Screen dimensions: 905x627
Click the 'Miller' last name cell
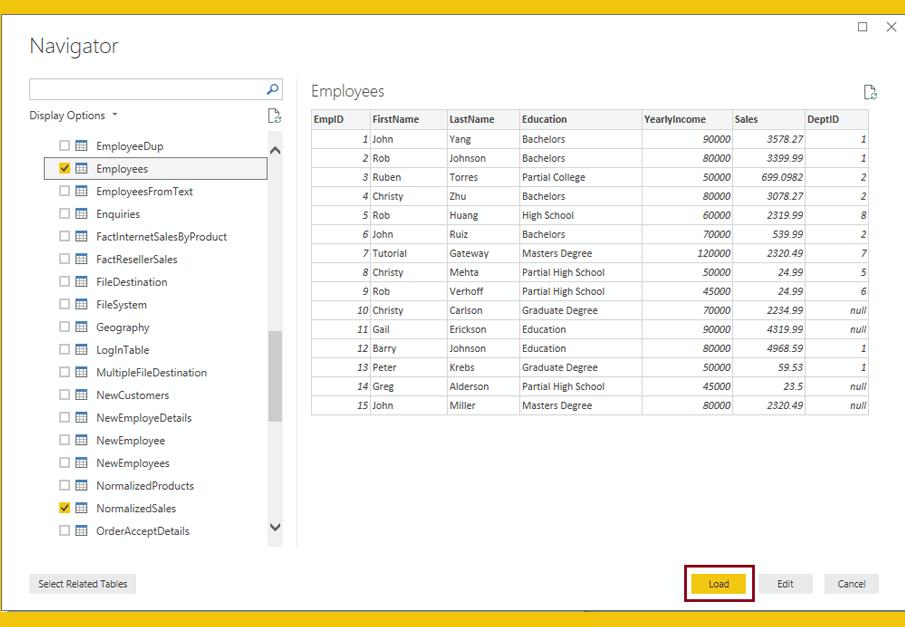(x=483, y=406)
